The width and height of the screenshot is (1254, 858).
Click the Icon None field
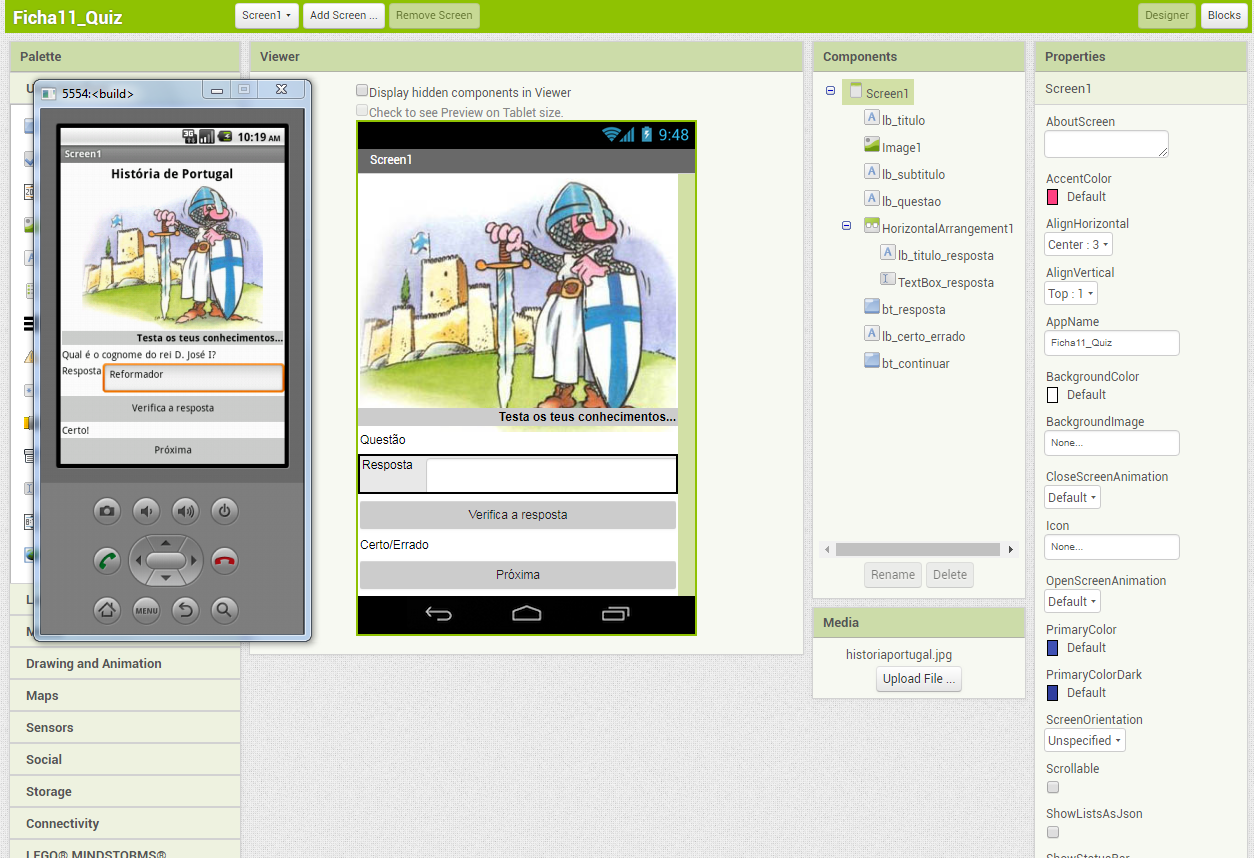pos(1112,547)
